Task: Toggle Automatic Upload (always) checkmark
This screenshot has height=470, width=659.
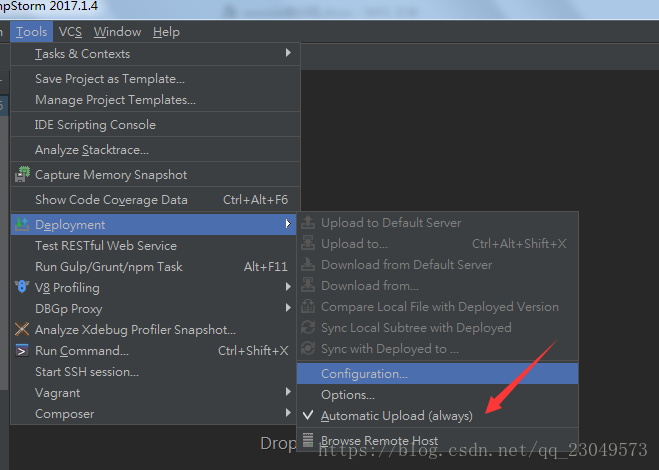Action: (308, 415)
